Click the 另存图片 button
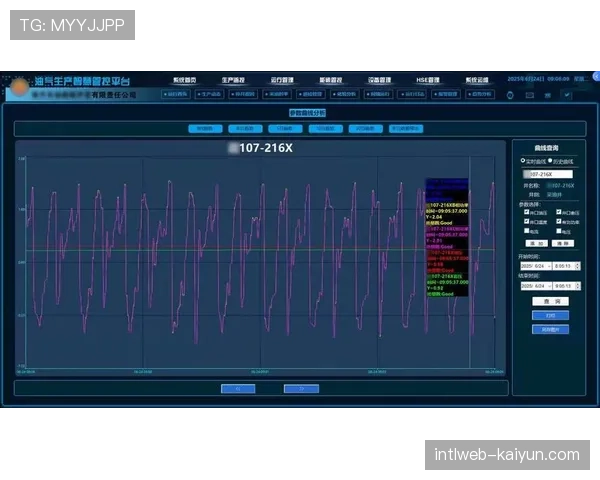Screen dimensions: 600x480 point(550,328)
